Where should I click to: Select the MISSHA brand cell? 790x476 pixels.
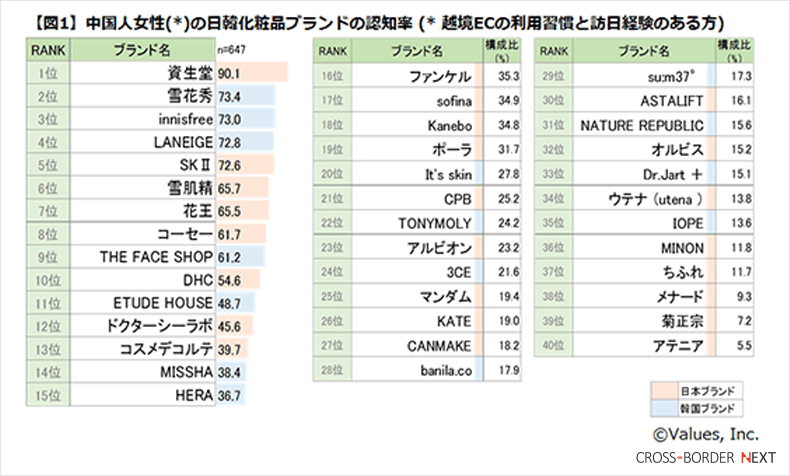click(143, 372)
